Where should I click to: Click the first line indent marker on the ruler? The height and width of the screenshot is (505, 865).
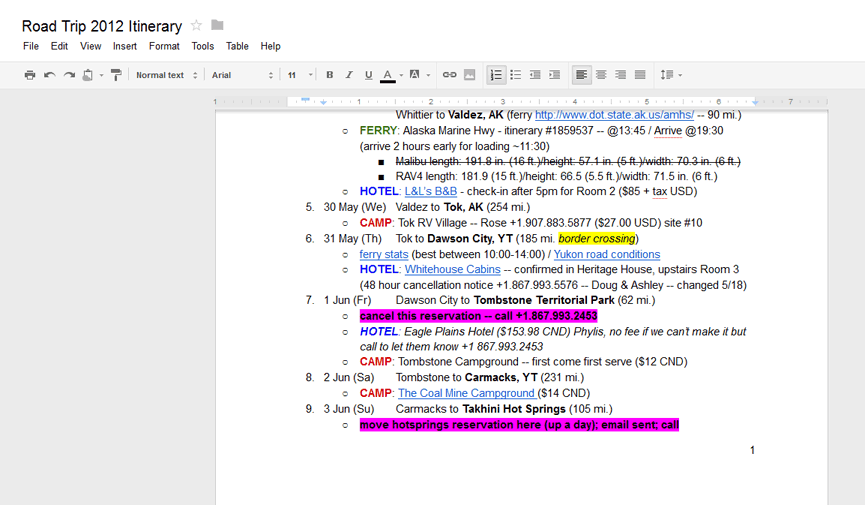pos(305,99)
